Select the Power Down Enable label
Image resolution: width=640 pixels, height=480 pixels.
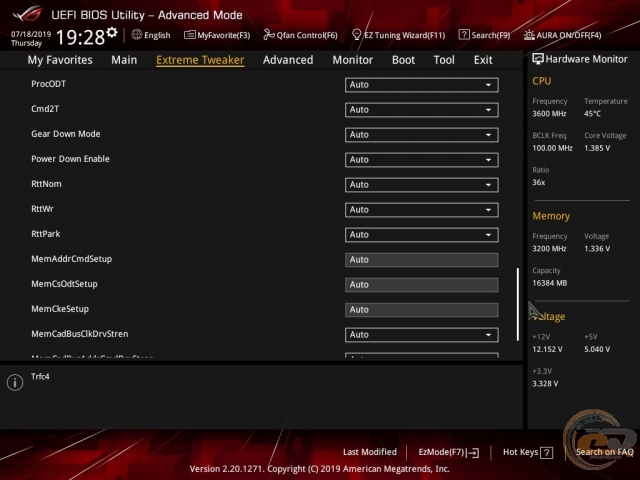point(70,159)
